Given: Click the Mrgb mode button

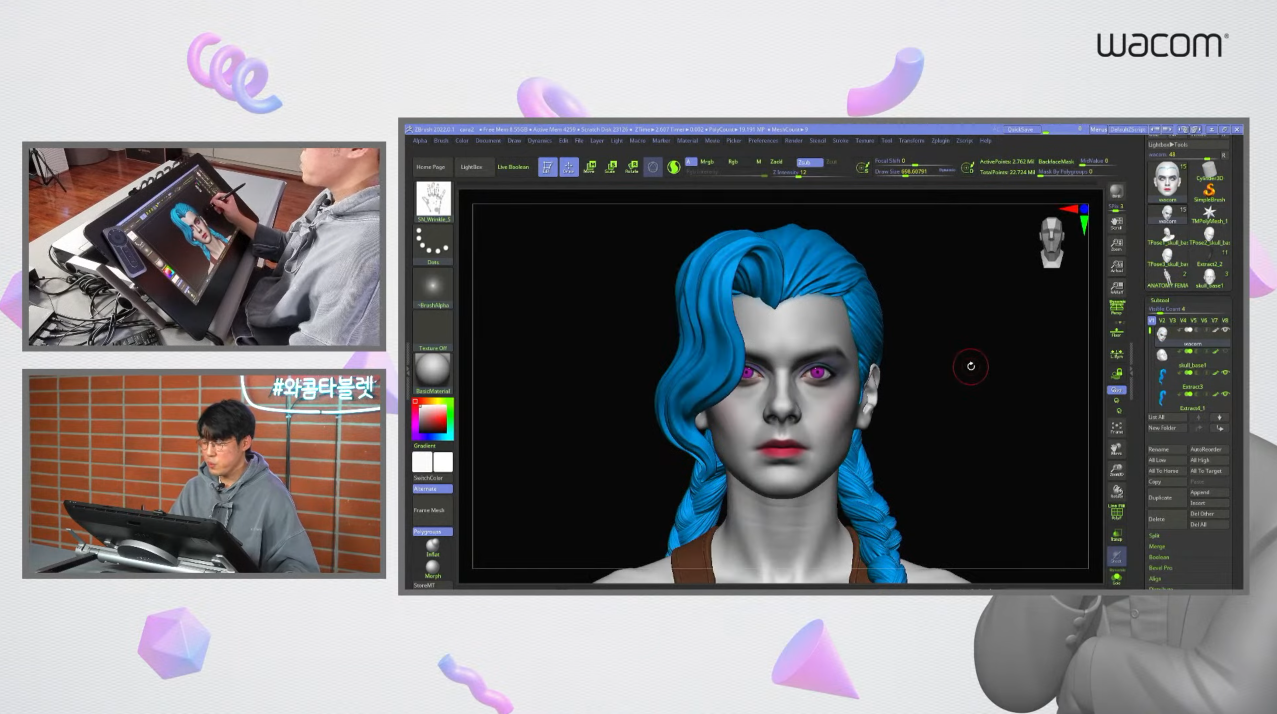Looking at the screenshot, I should tap(707, 161).
